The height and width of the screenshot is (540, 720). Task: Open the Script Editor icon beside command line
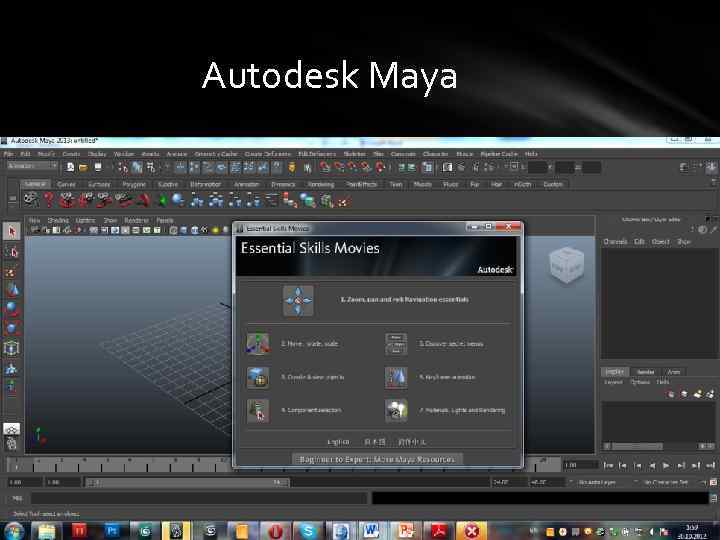pos(714,498)
